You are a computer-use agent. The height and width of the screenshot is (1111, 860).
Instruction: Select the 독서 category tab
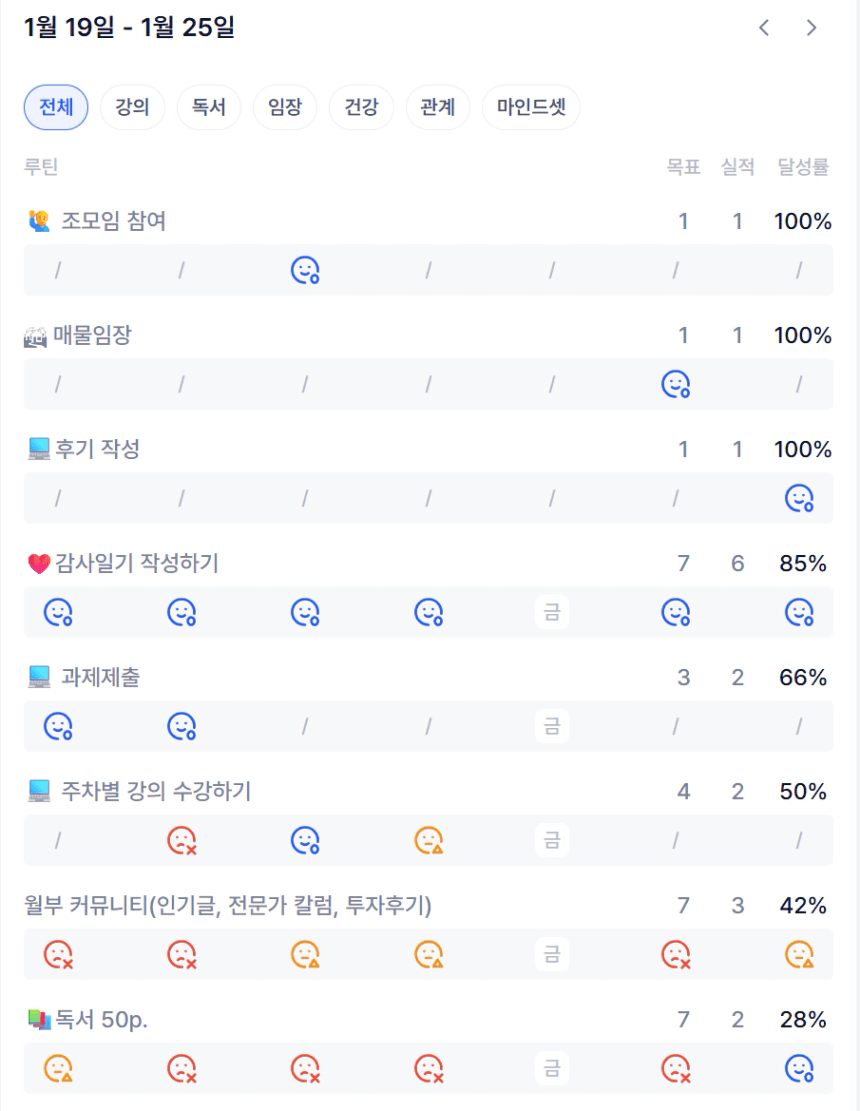pyautogui.click(x=209, y=107)
